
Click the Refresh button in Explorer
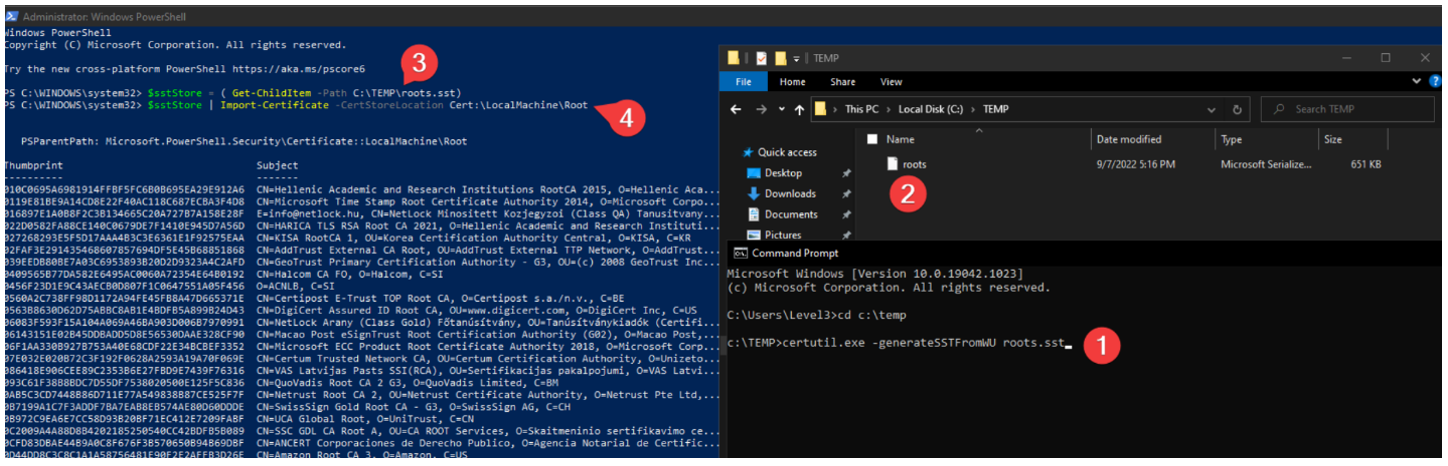1238,110
